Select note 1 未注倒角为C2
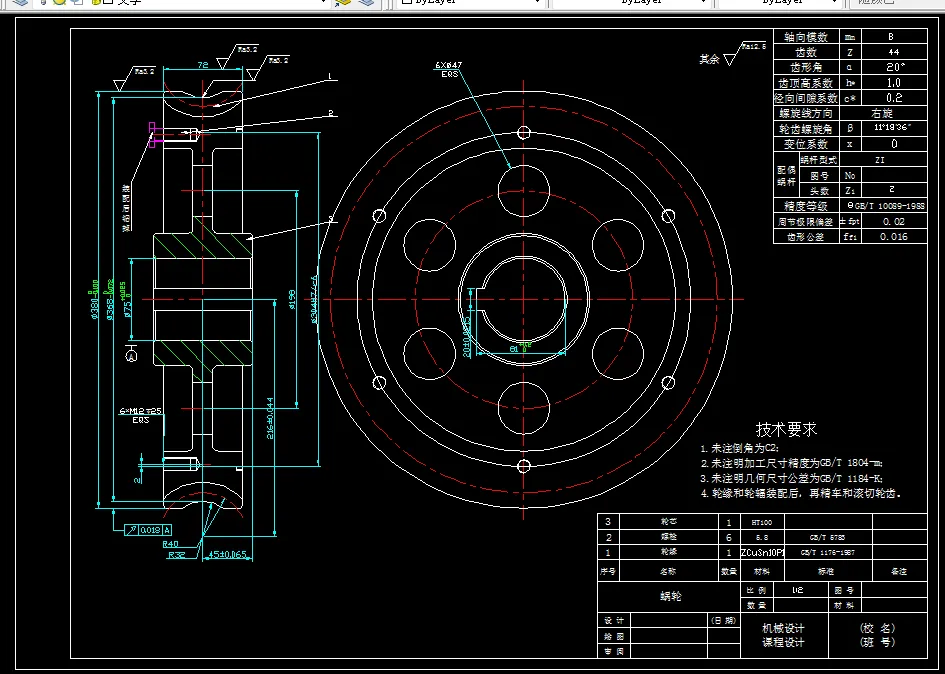 click(739, 449)
